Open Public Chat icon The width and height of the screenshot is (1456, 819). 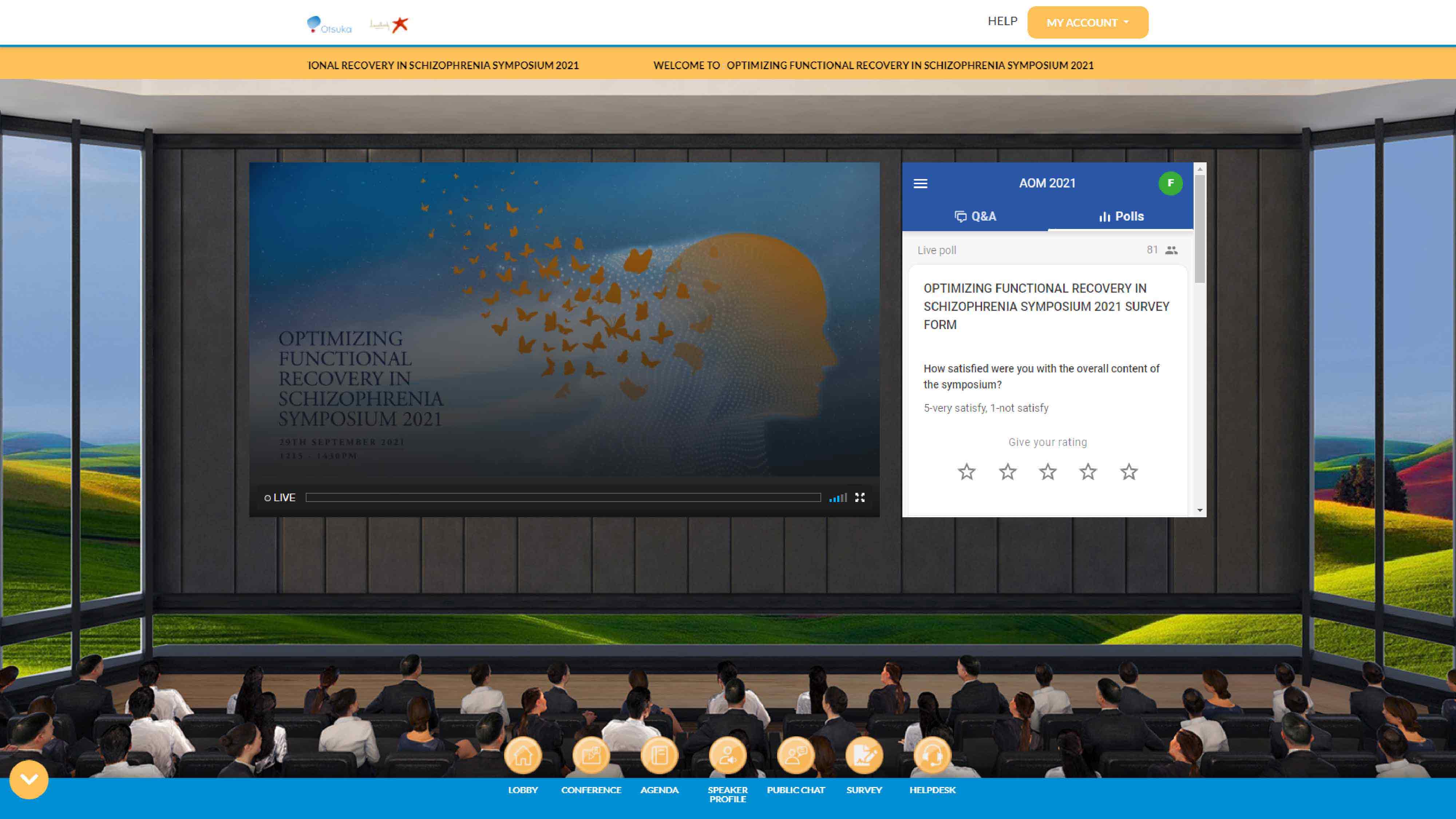click(x=796, y=756)
